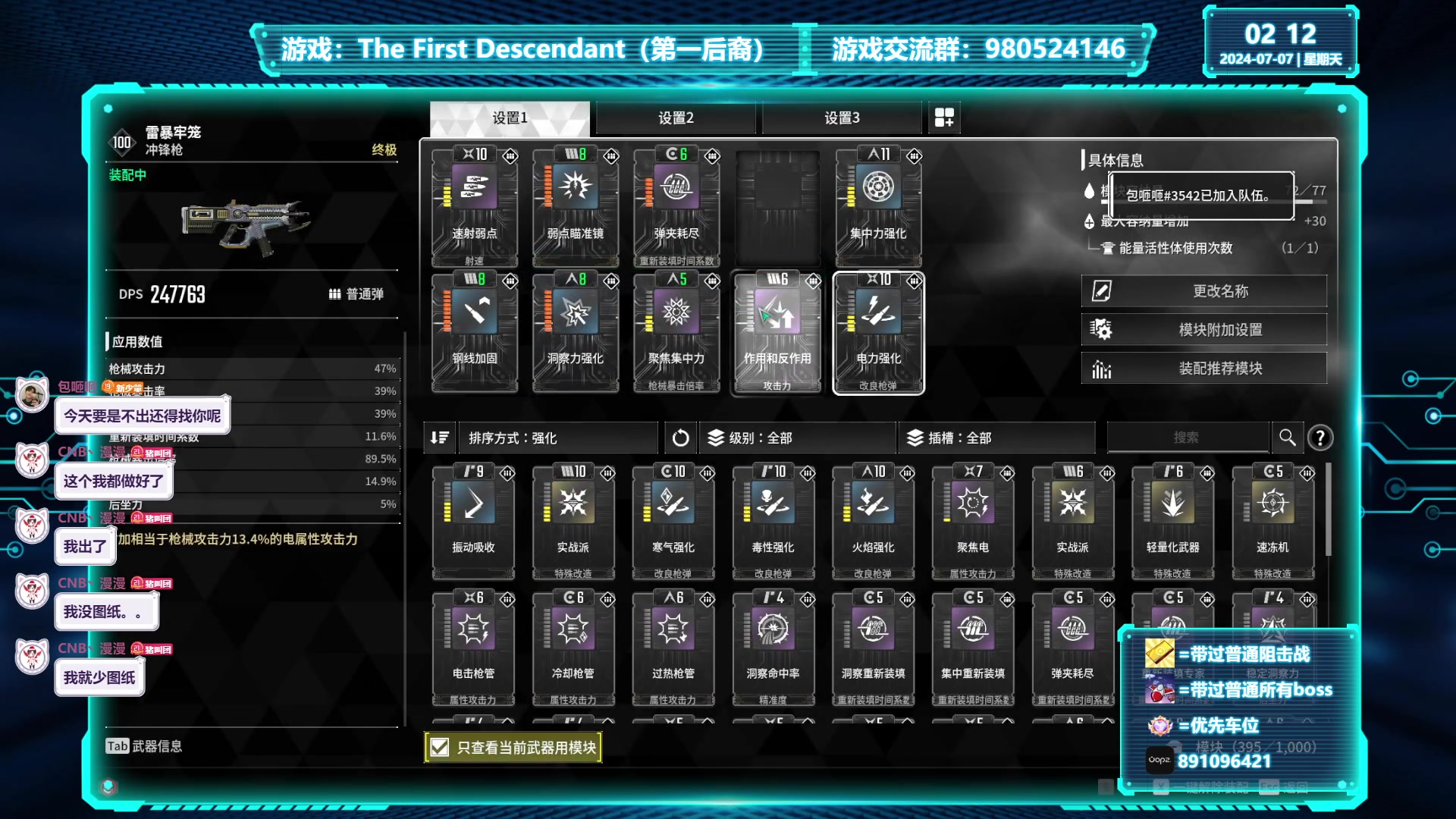Click the DPS 247763 value

[x=162, y=294]
